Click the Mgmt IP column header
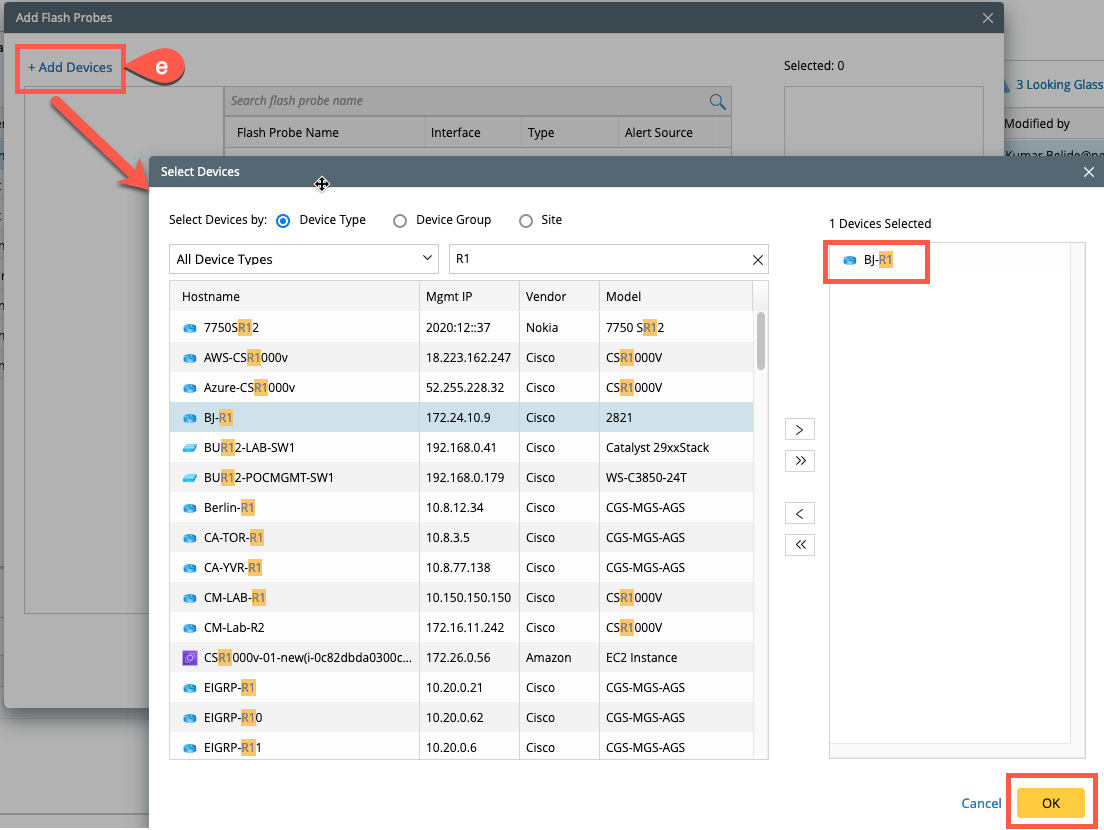Viewport: 1104px width, 830px height. coord(449,297)
